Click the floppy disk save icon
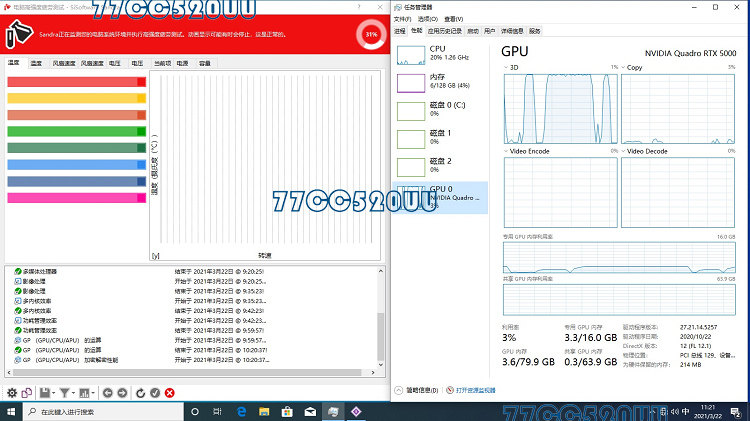This screenshot has width=750, height=421. click(x=44, y=393)
